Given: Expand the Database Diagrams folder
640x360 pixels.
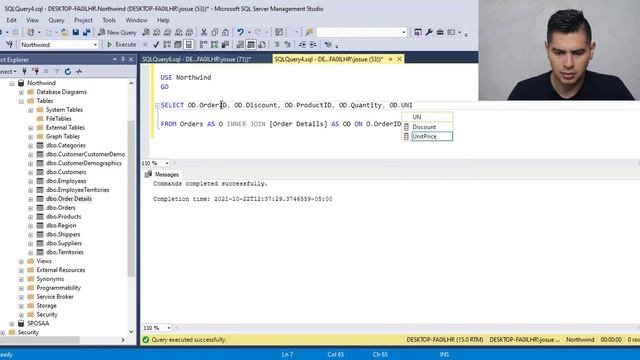Looking at the screenshot, I should (x=21, y=92).
